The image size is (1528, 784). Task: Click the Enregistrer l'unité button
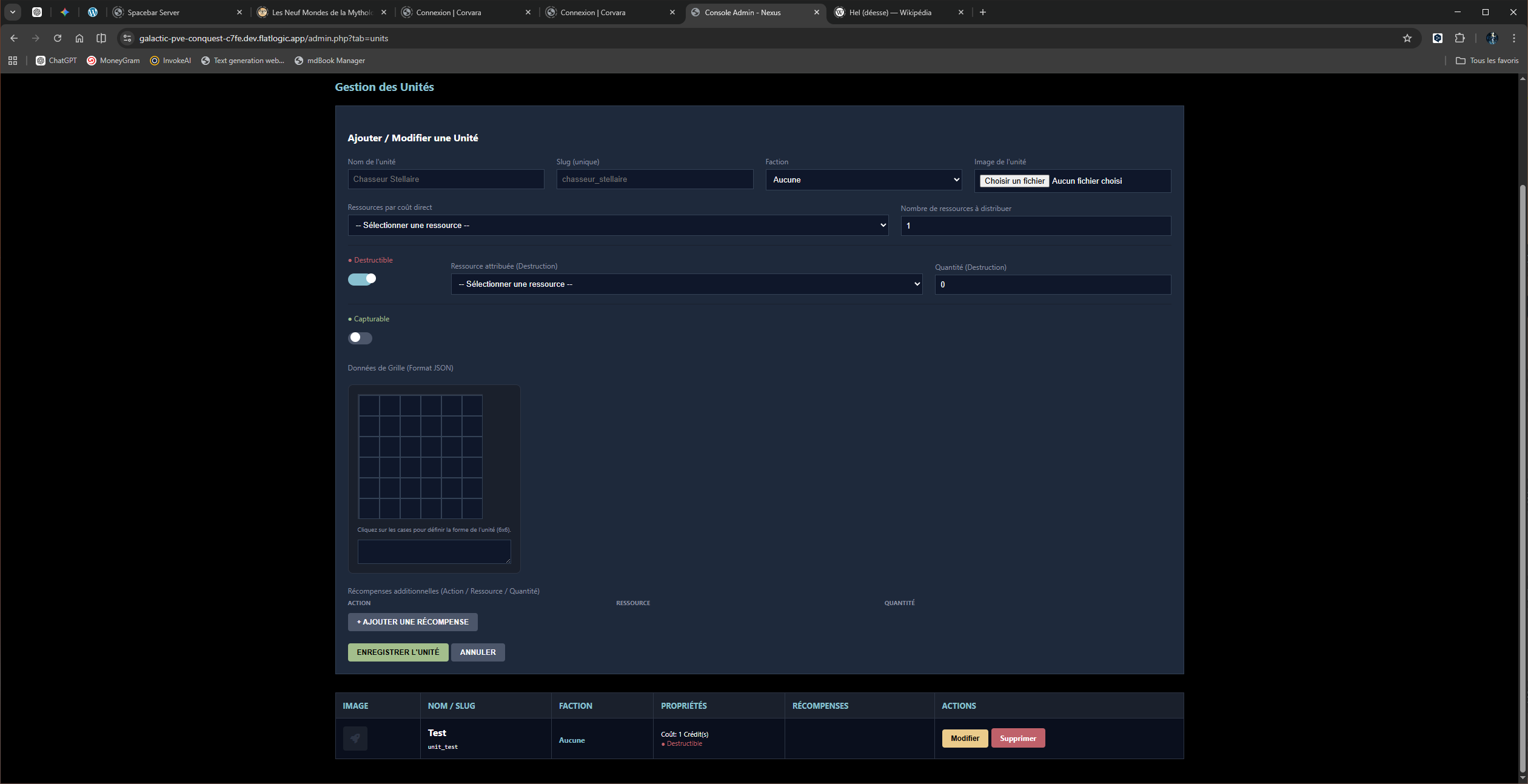pyautogui.click(x=398, y=652)
